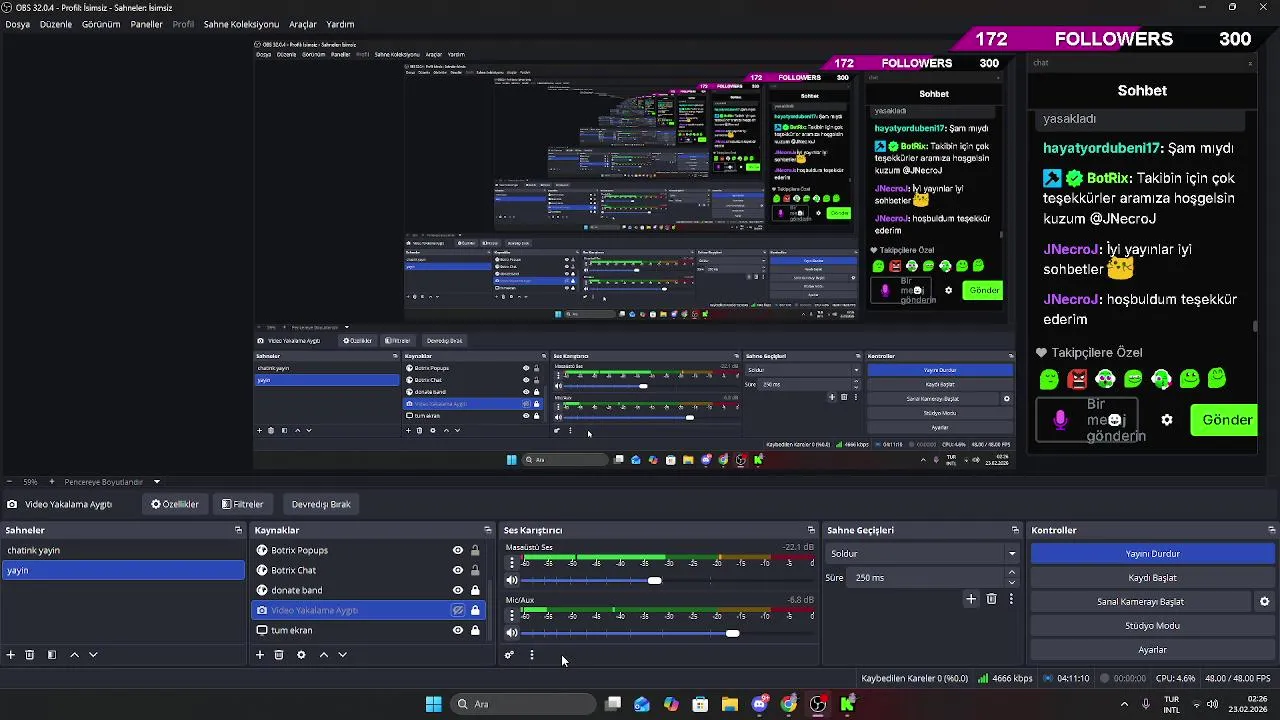Open Filtreler for selected source
Viewport: 1280px width, 720px height.
[243, 504]
